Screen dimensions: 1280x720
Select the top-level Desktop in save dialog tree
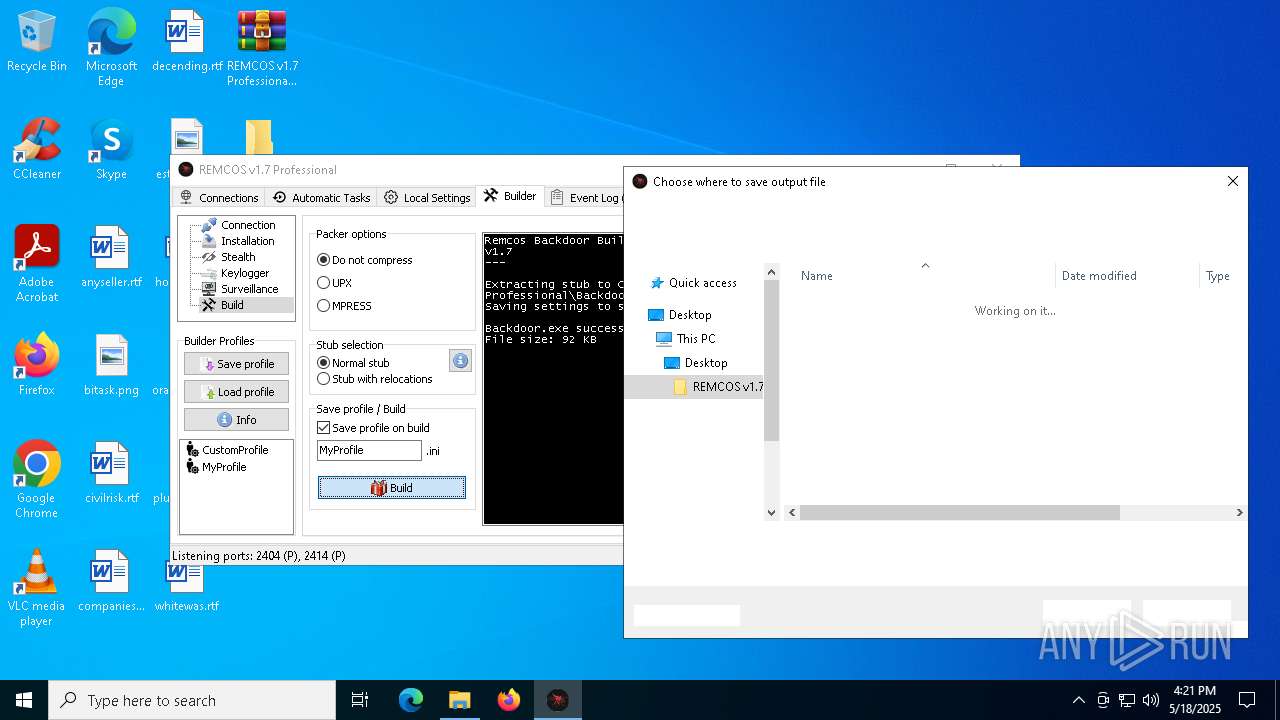click(x=680, y=315)
